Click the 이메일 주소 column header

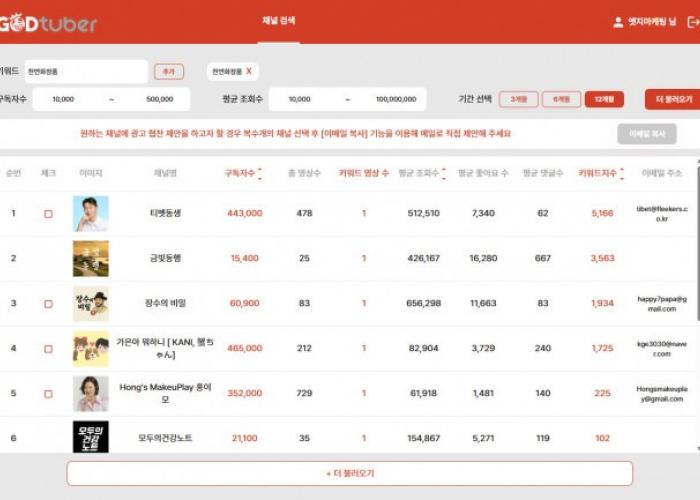[662, 173]
